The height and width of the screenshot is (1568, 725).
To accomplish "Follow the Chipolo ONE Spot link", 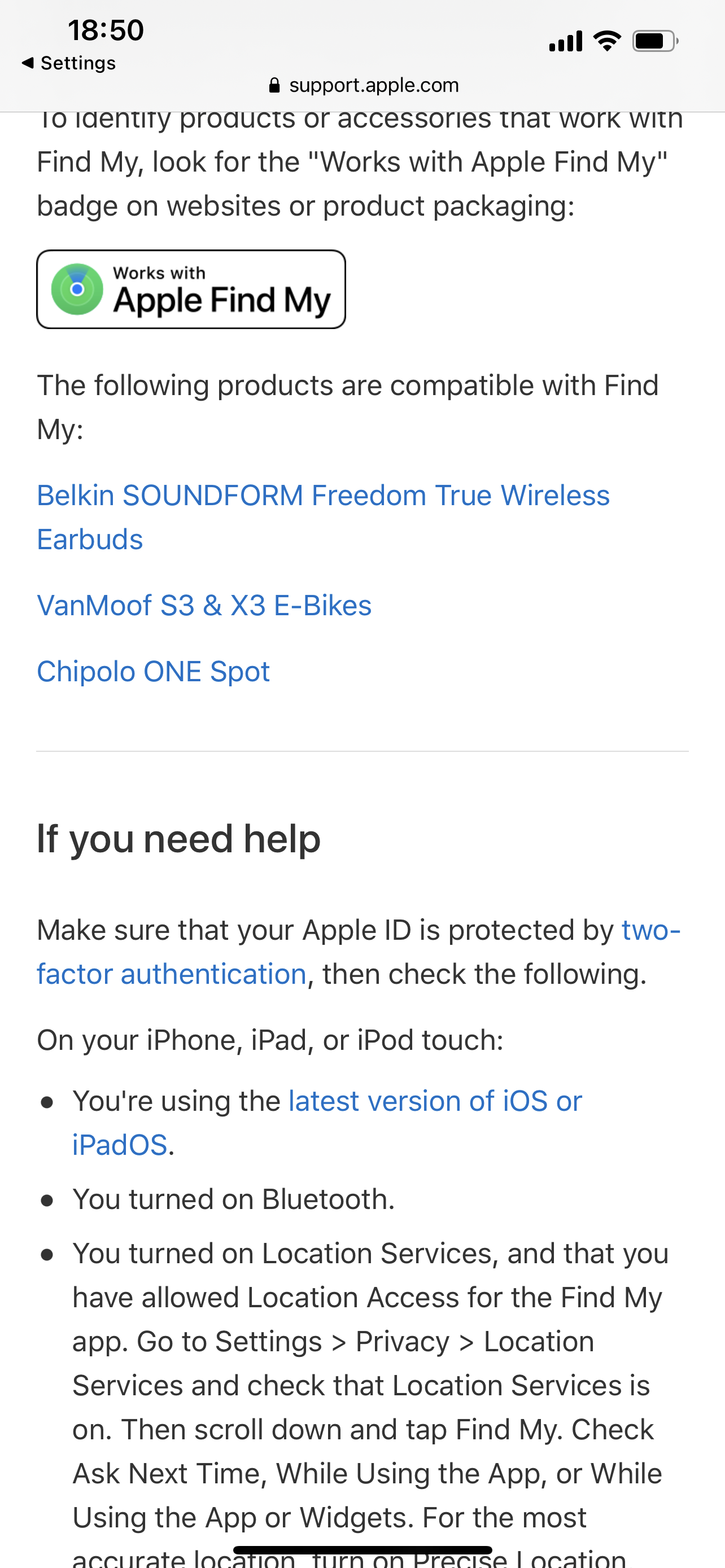I will pyautogui.click(x=153, y=671).
